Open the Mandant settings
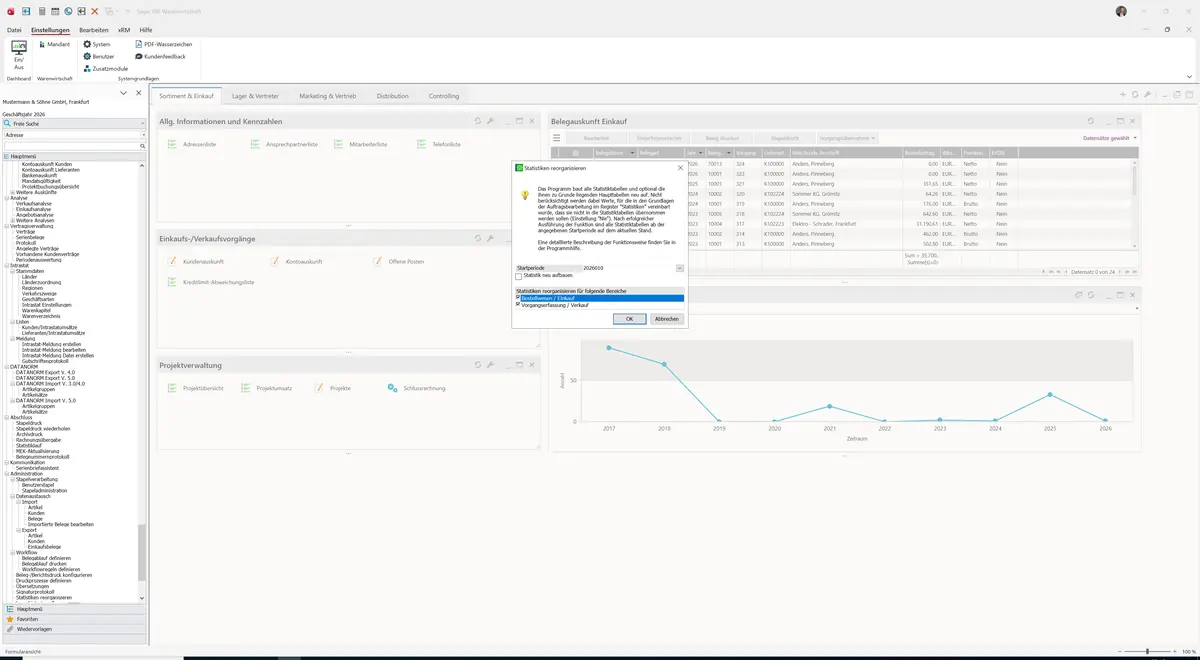This screenshot has height=660, width=1200. (54, 44)
